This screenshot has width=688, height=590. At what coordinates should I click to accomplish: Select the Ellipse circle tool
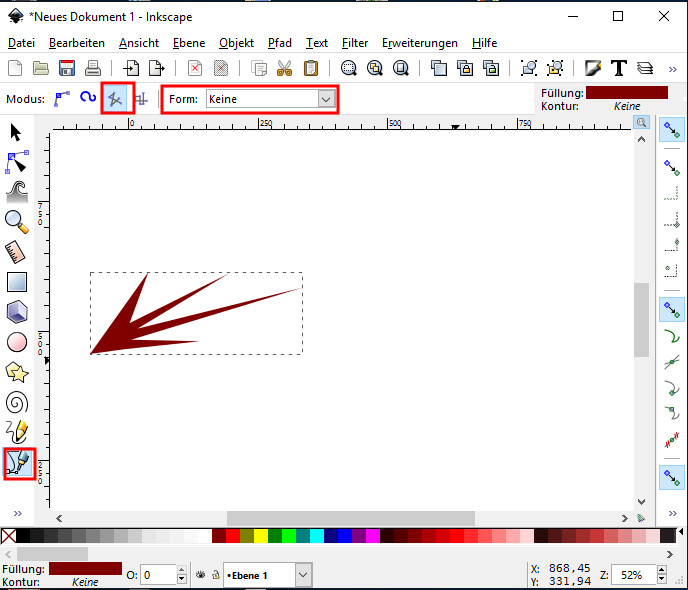pos(17,342)
